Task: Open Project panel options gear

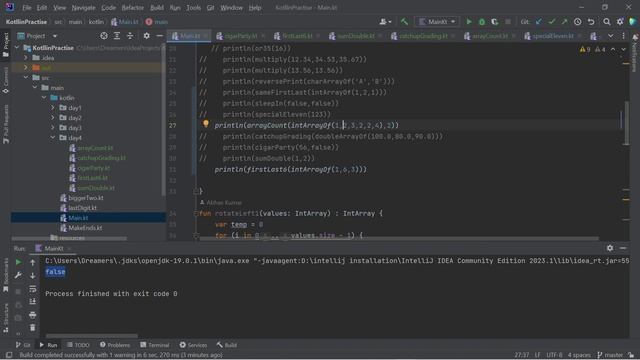Action: [x=147, y=36]
